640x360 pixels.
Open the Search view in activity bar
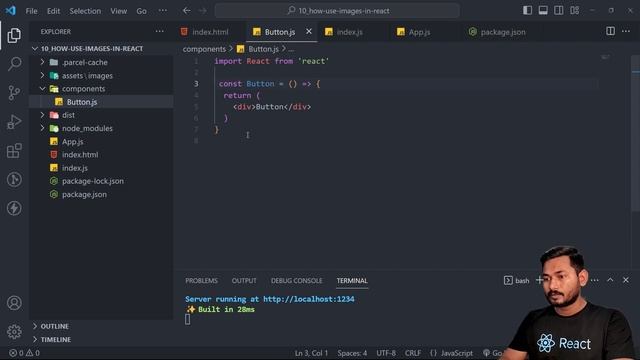pos(14,64)
